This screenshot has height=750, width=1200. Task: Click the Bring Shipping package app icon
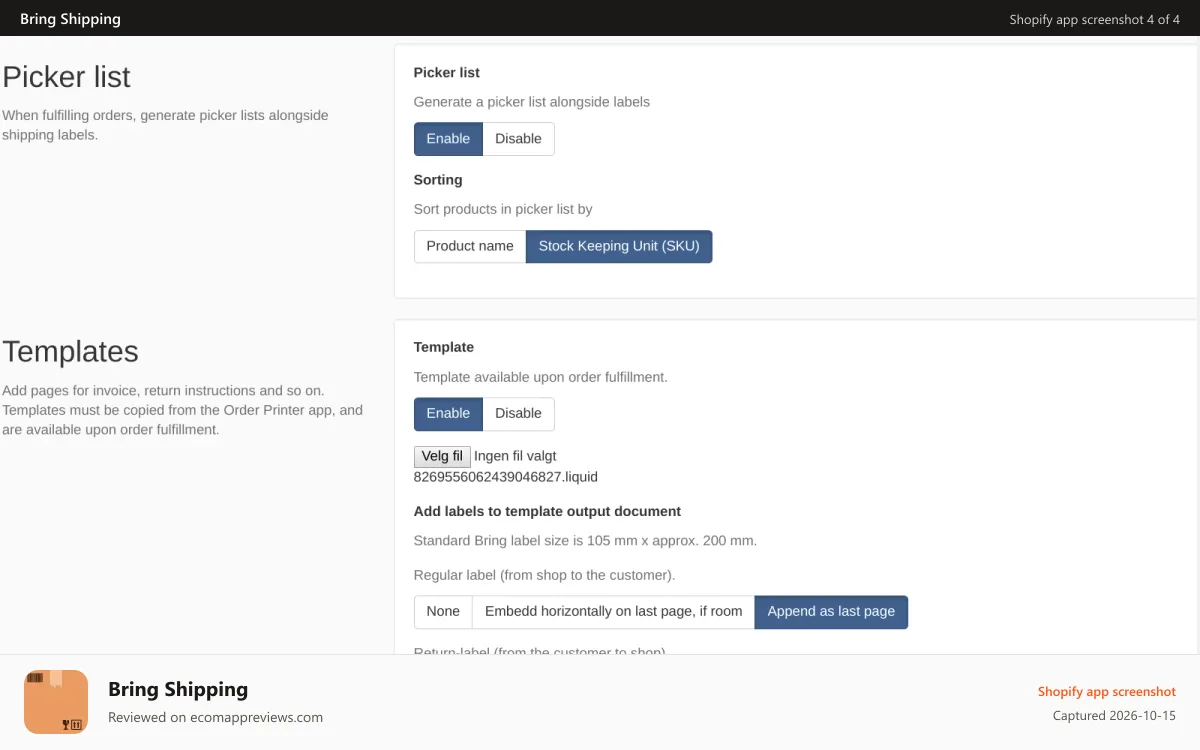point(56,702)
